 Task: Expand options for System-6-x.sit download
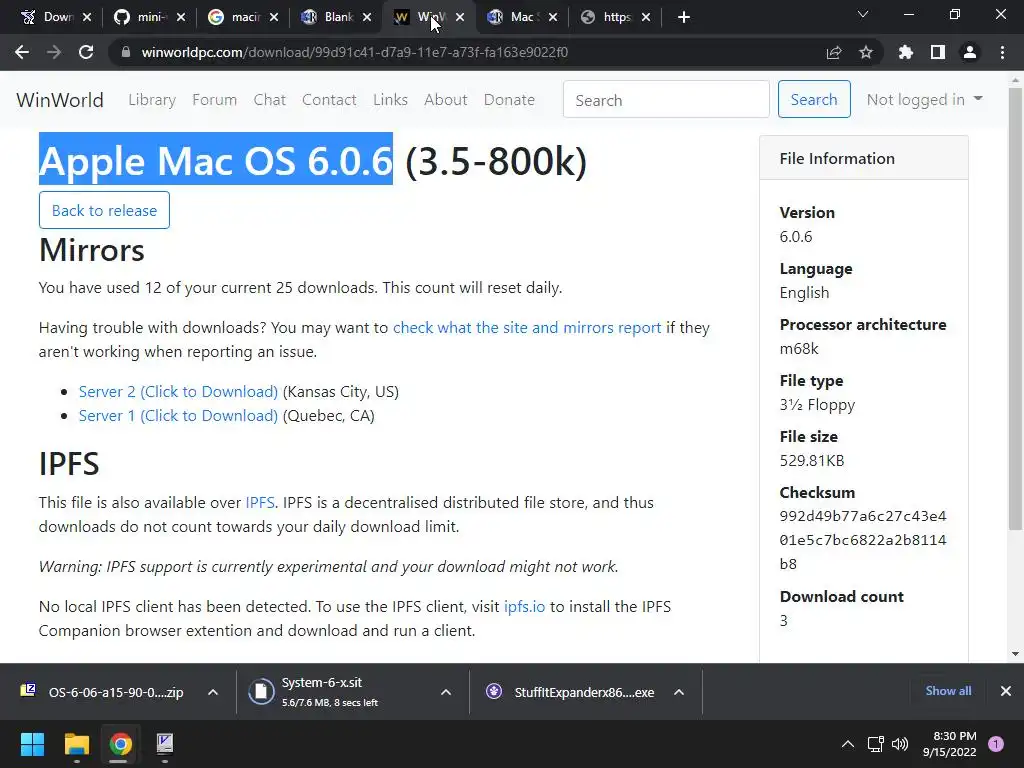[x=446, y=692]
